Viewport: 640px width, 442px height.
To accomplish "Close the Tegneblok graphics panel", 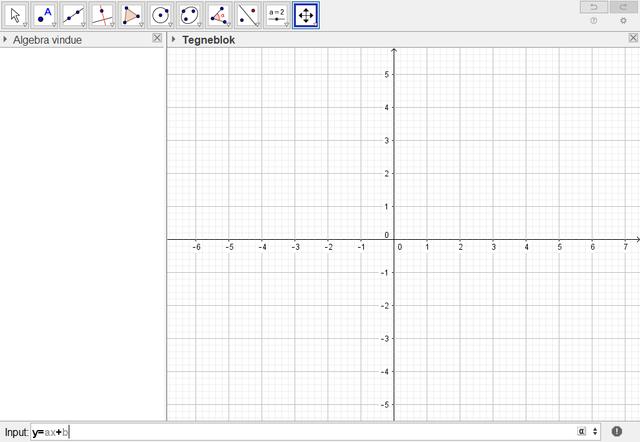I will [x=633, y=38].
